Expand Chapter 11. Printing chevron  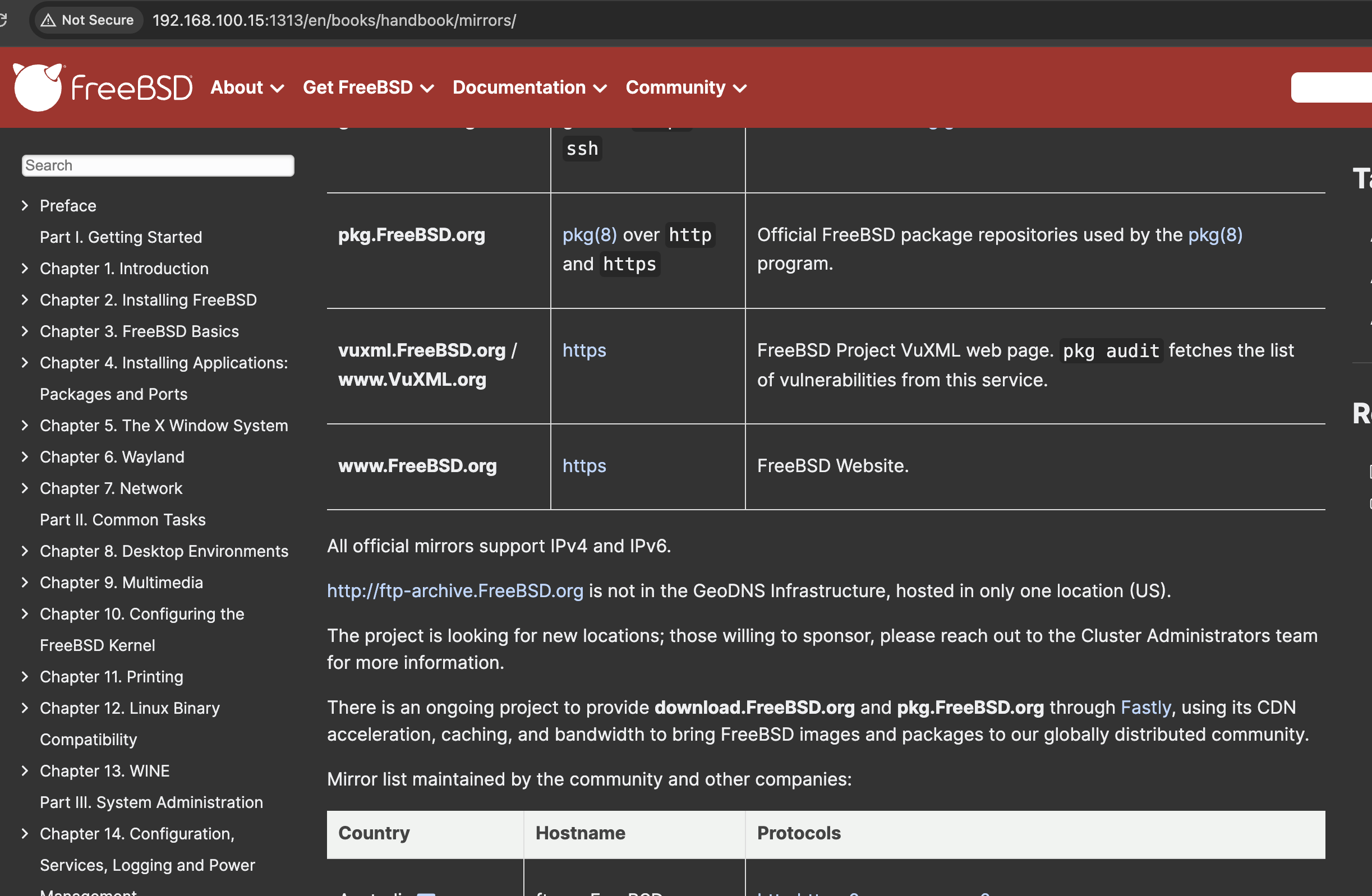(25, 676)
